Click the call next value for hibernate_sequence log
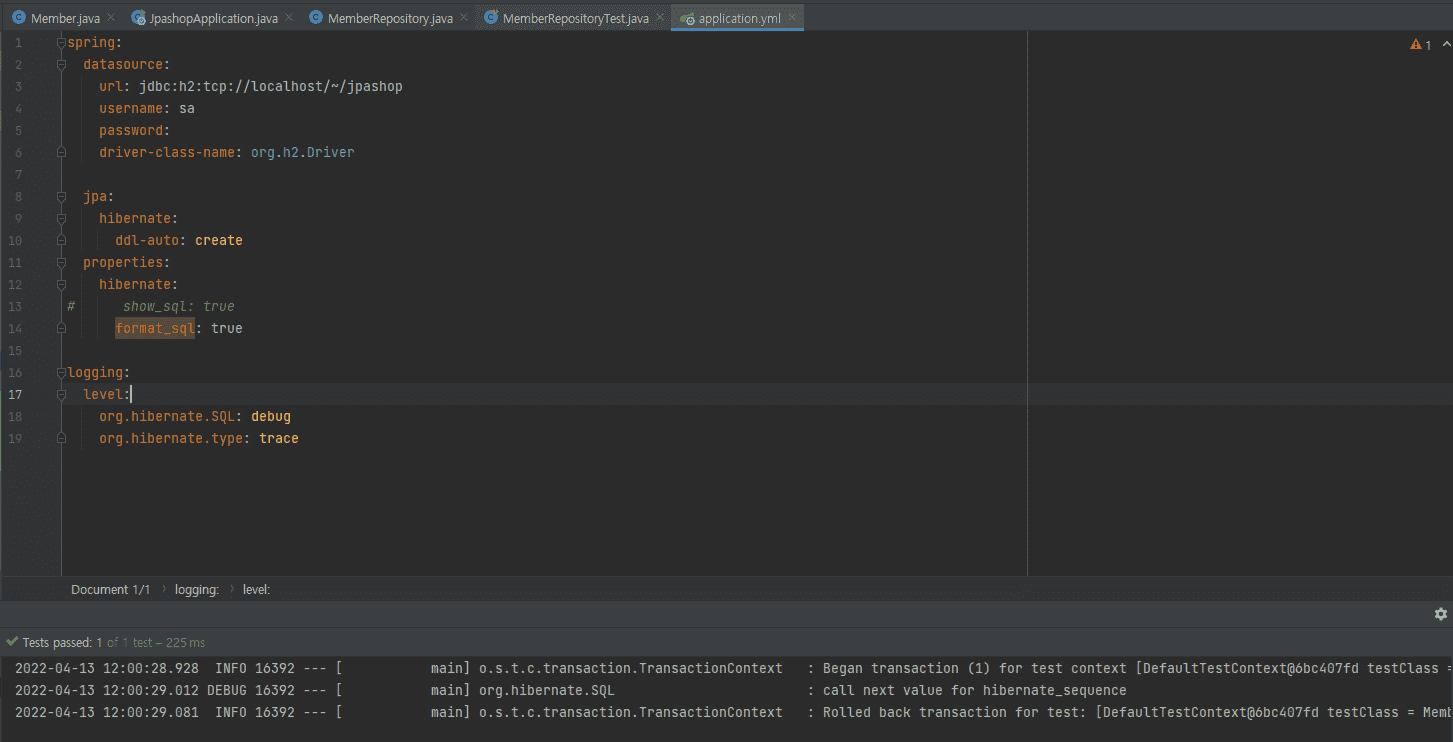The width and height of the screenshot is (1453, 742). coord(975,690)
